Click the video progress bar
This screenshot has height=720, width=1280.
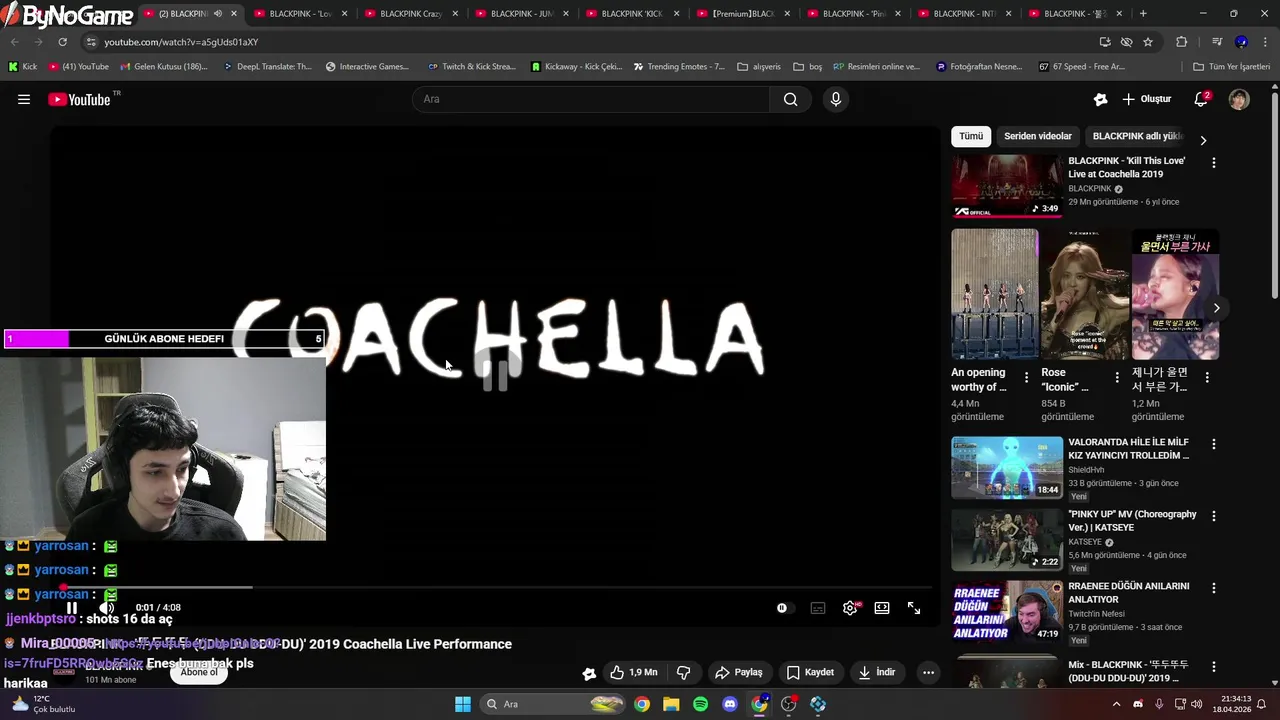[496, 588]
